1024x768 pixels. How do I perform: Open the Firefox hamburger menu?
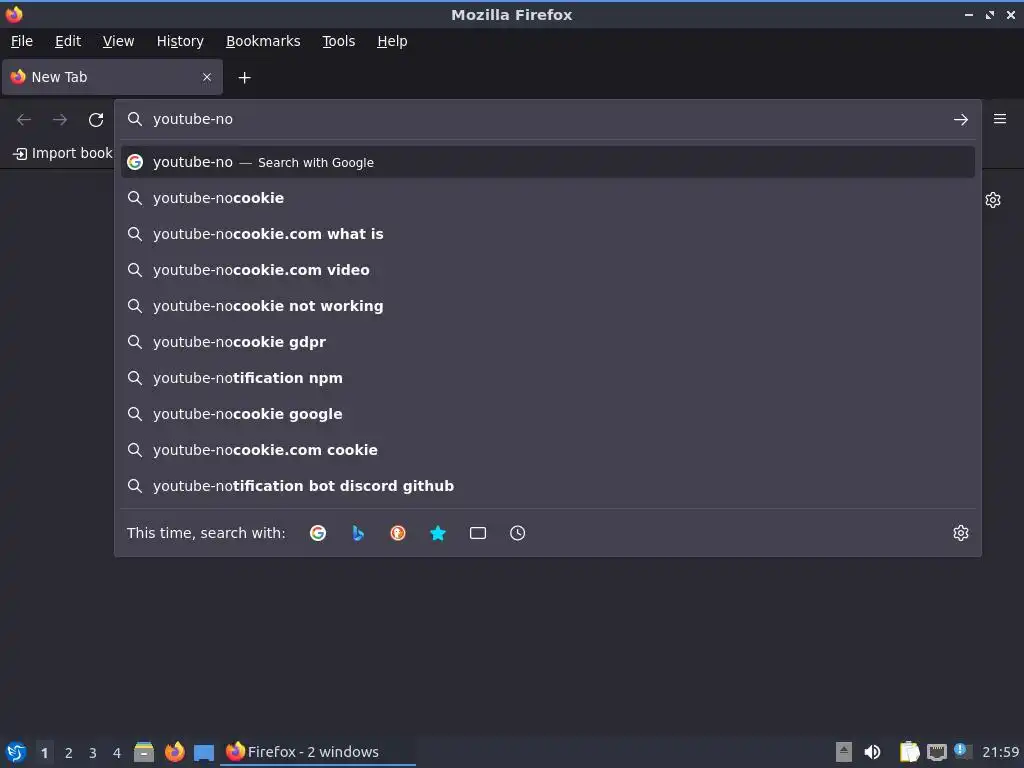(1000, 119)
